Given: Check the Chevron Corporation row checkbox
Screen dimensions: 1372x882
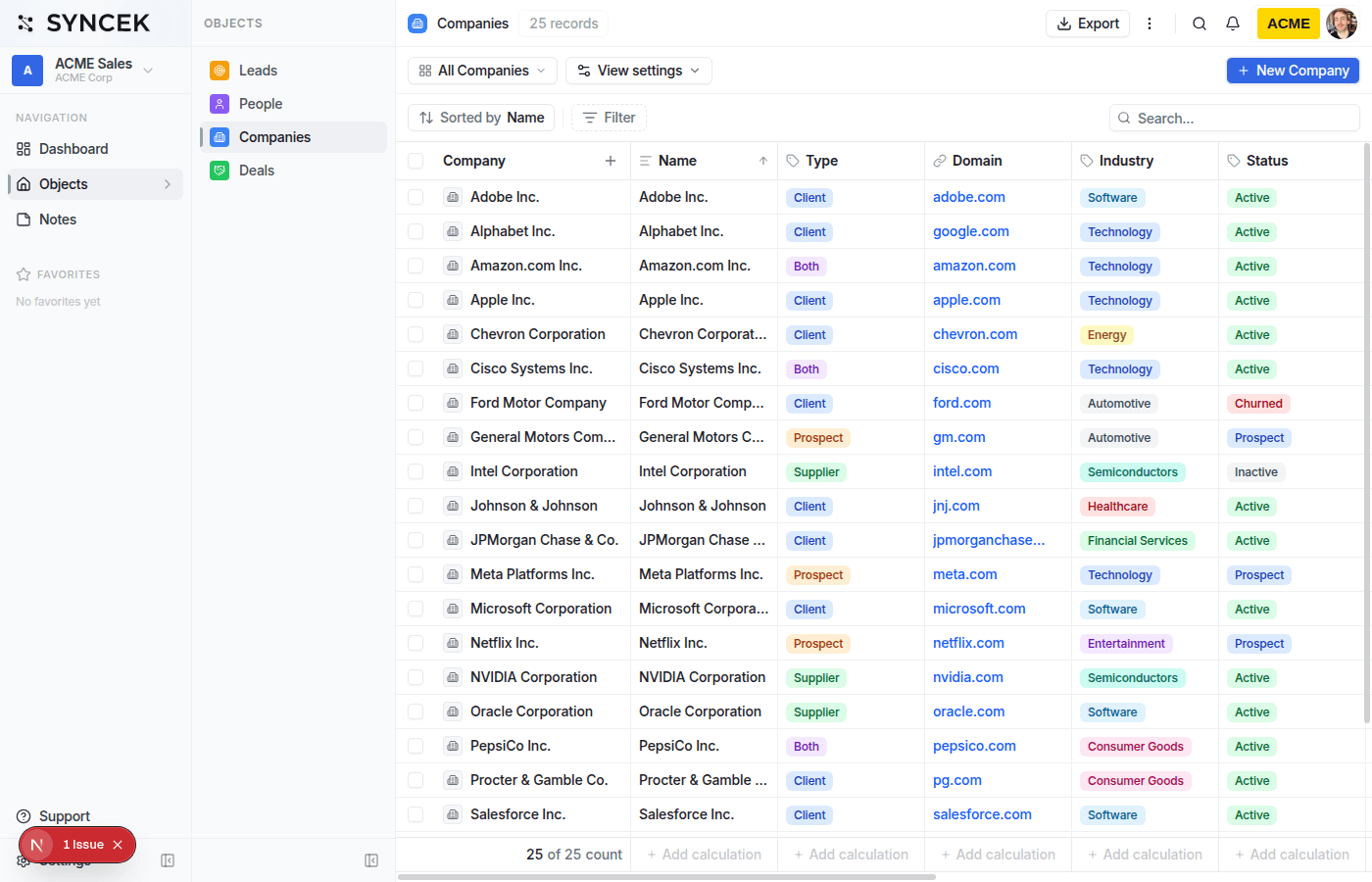Looking at the screenshot, I should click(416, 334).
